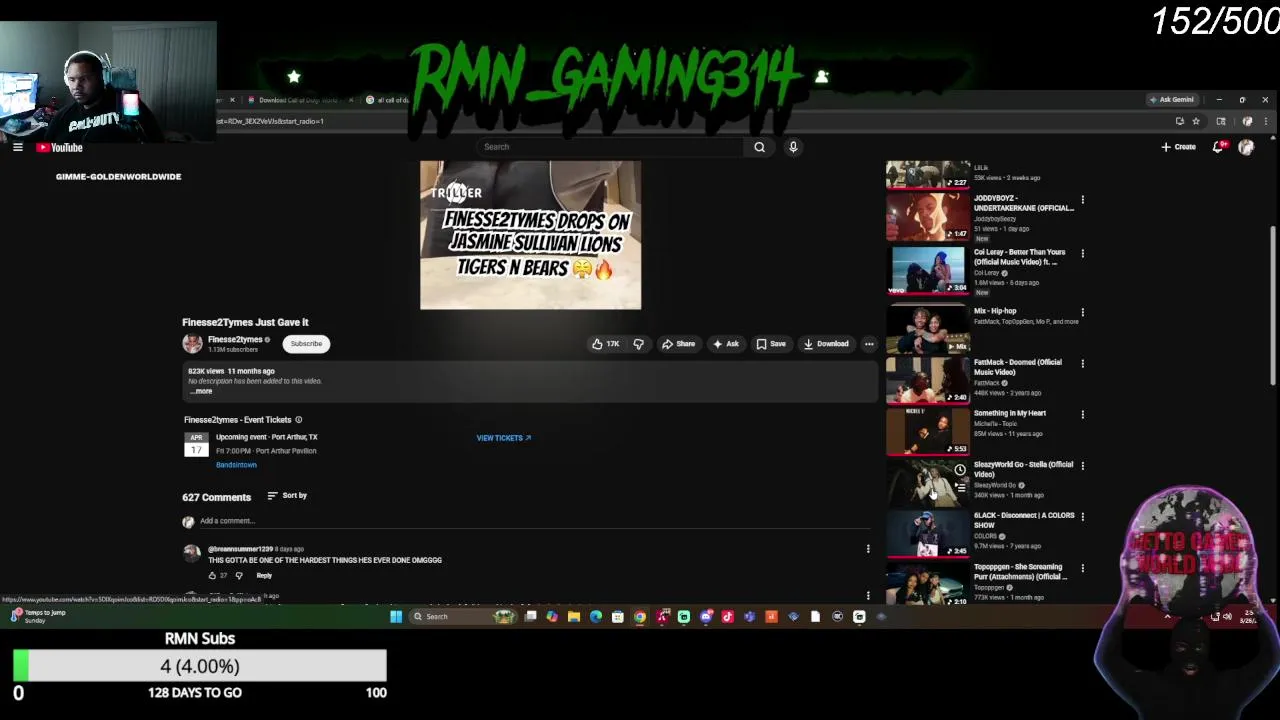Ask about this video
This screenshot has width=1280, height=720.
(726, 344)
